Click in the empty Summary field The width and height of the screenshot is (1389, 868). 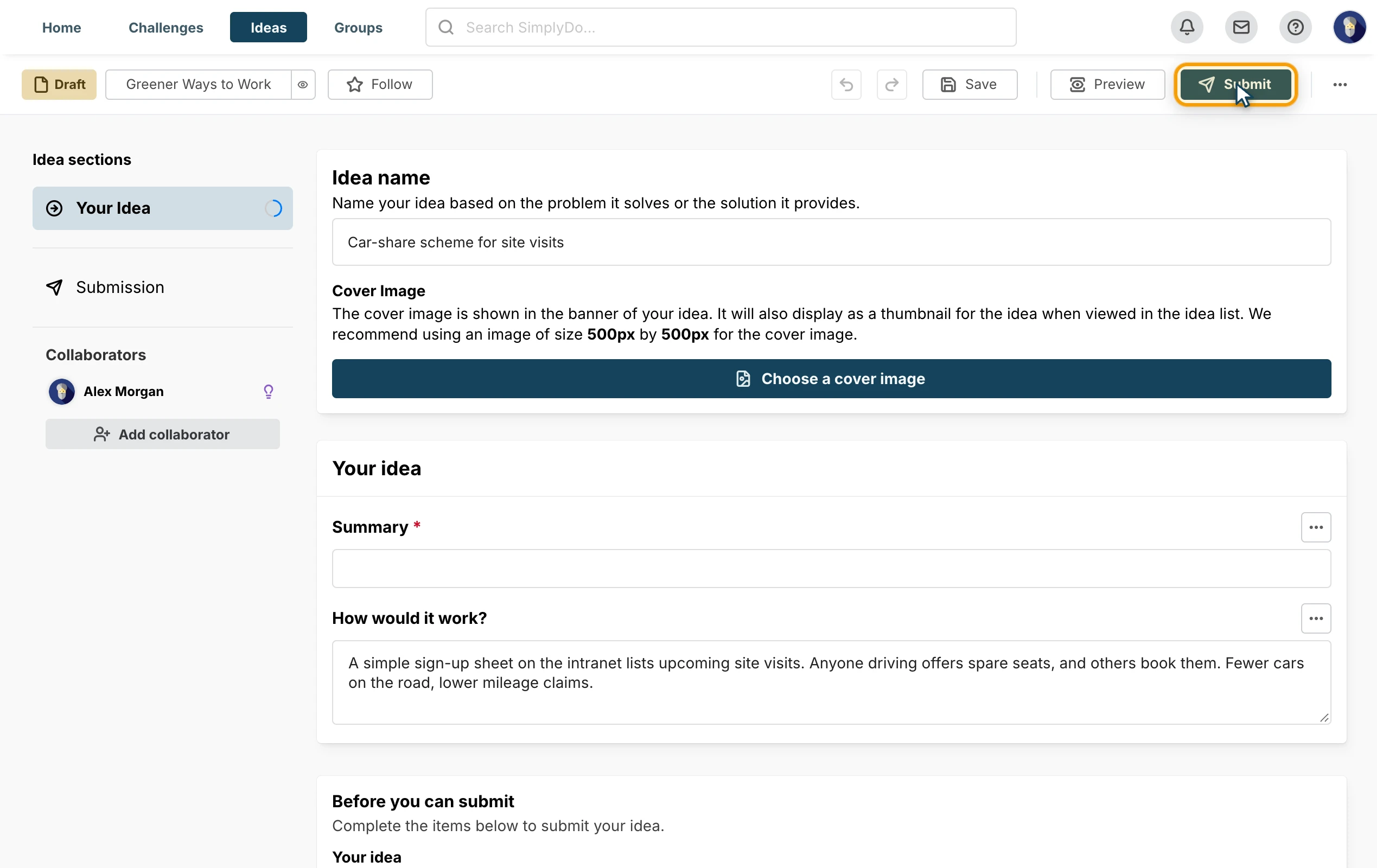pos(831,569)
